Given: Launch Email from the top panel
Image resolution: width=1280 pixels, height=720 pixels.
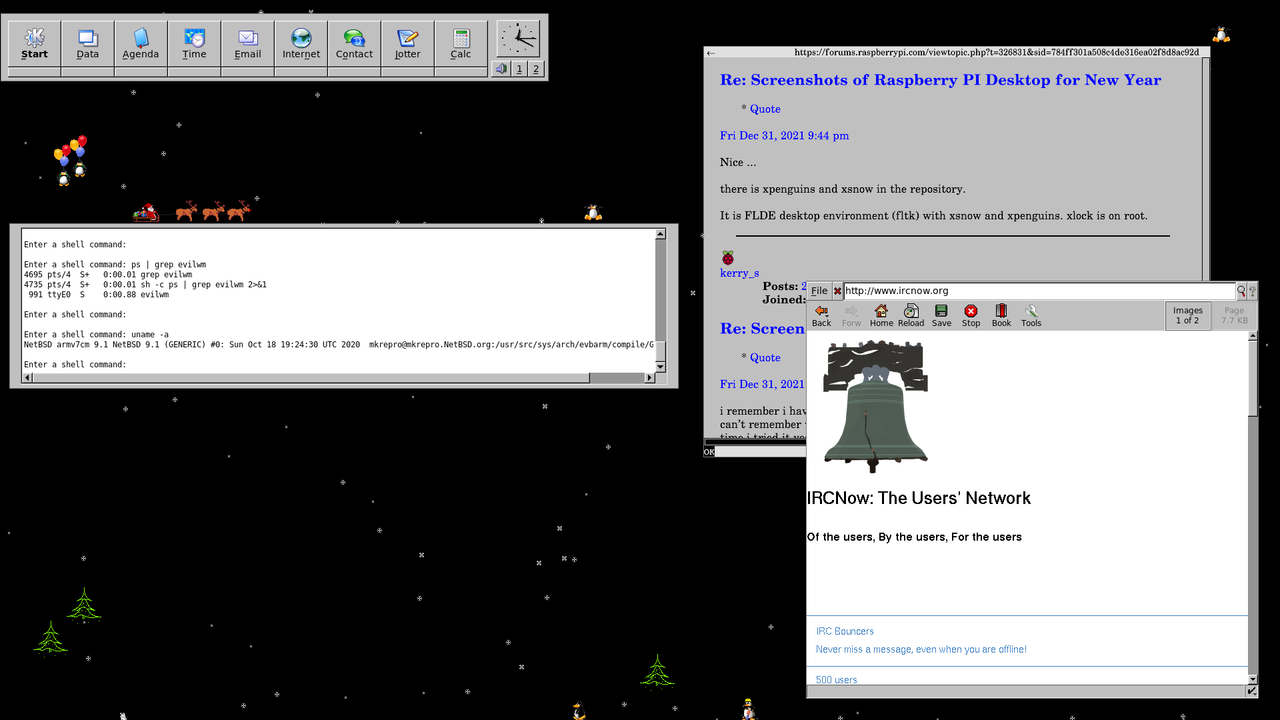Looking at the screenshot, I should [x=247, y=44].
